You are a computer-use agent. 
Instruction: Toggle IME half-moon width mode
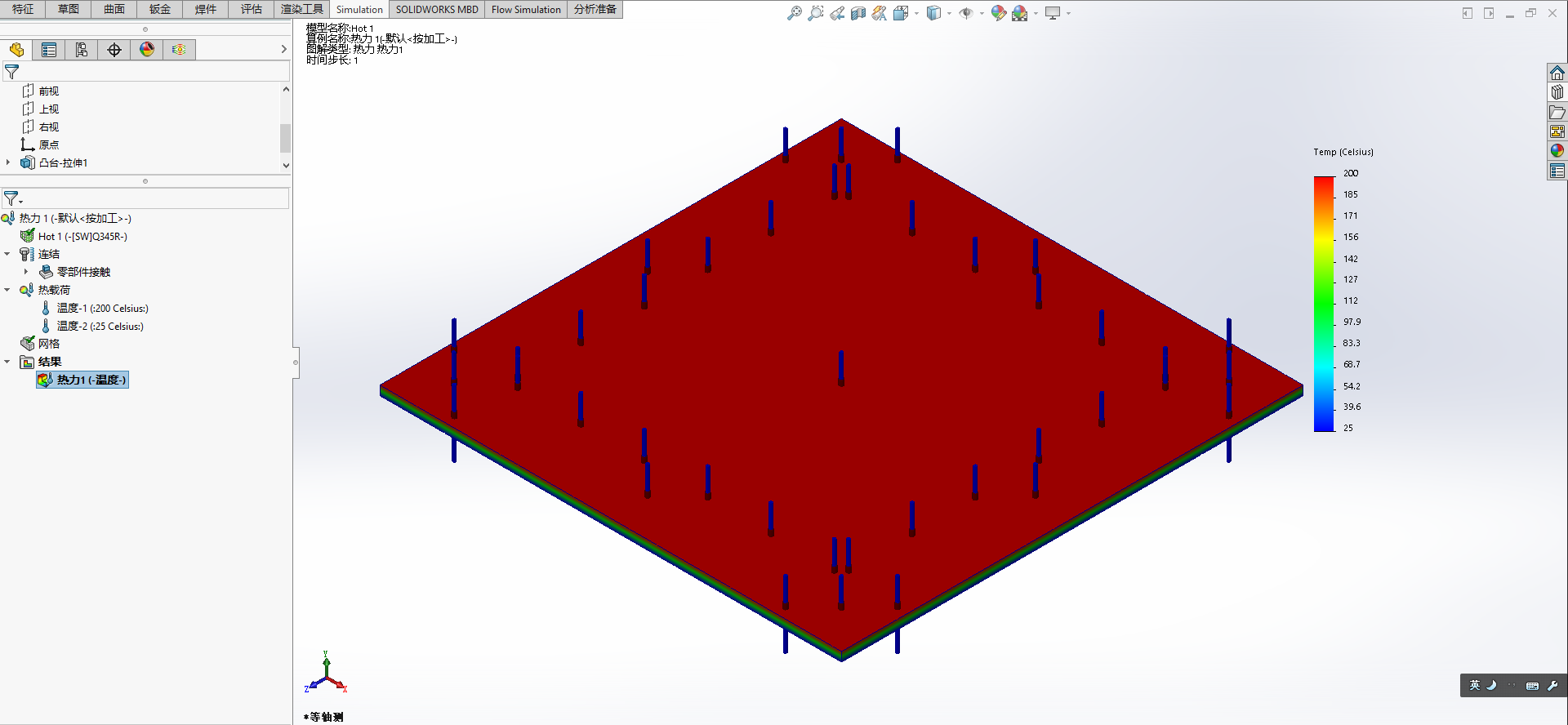tap(1492, 685)
